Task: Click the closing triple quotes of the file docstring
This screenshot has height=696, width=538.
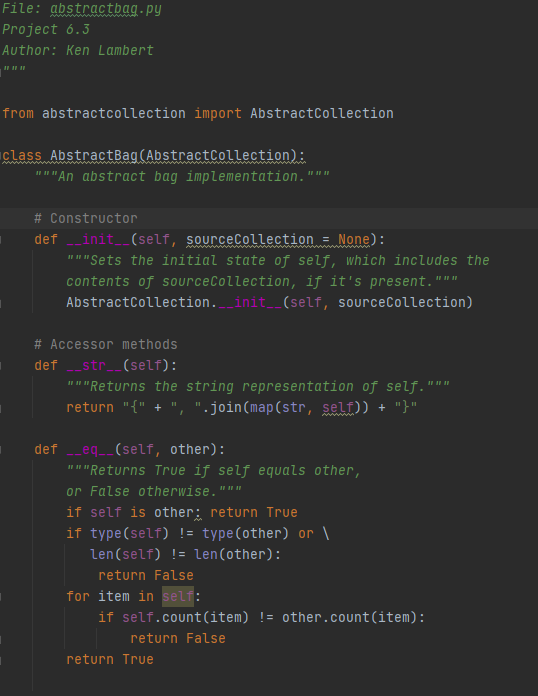Action: pos(14,71)
